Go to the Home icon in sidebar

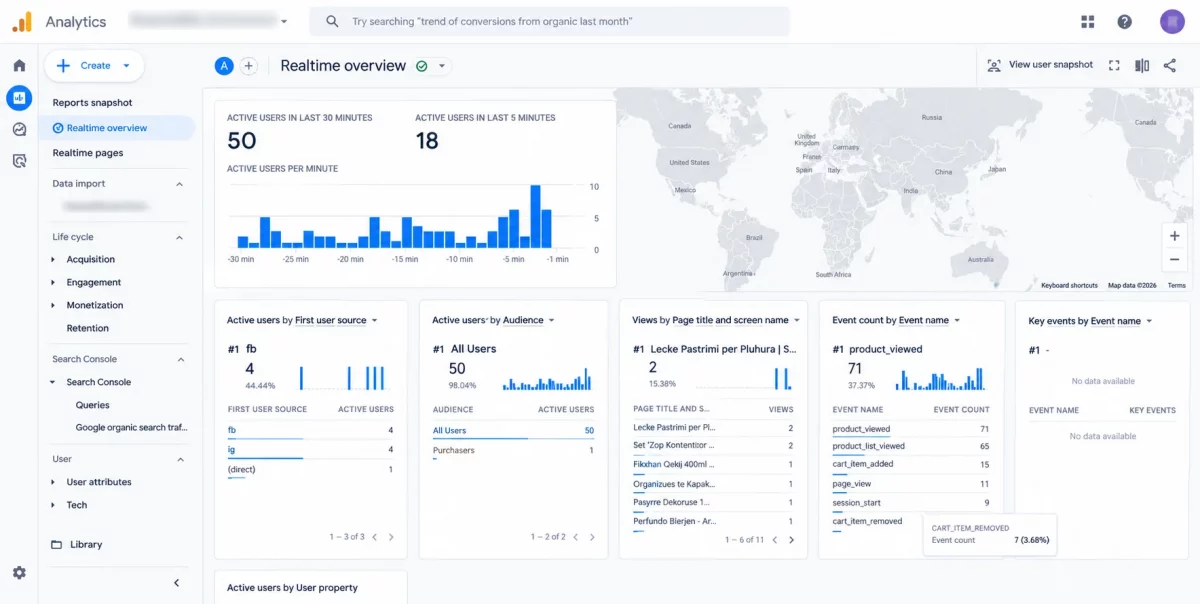[19, 66]
